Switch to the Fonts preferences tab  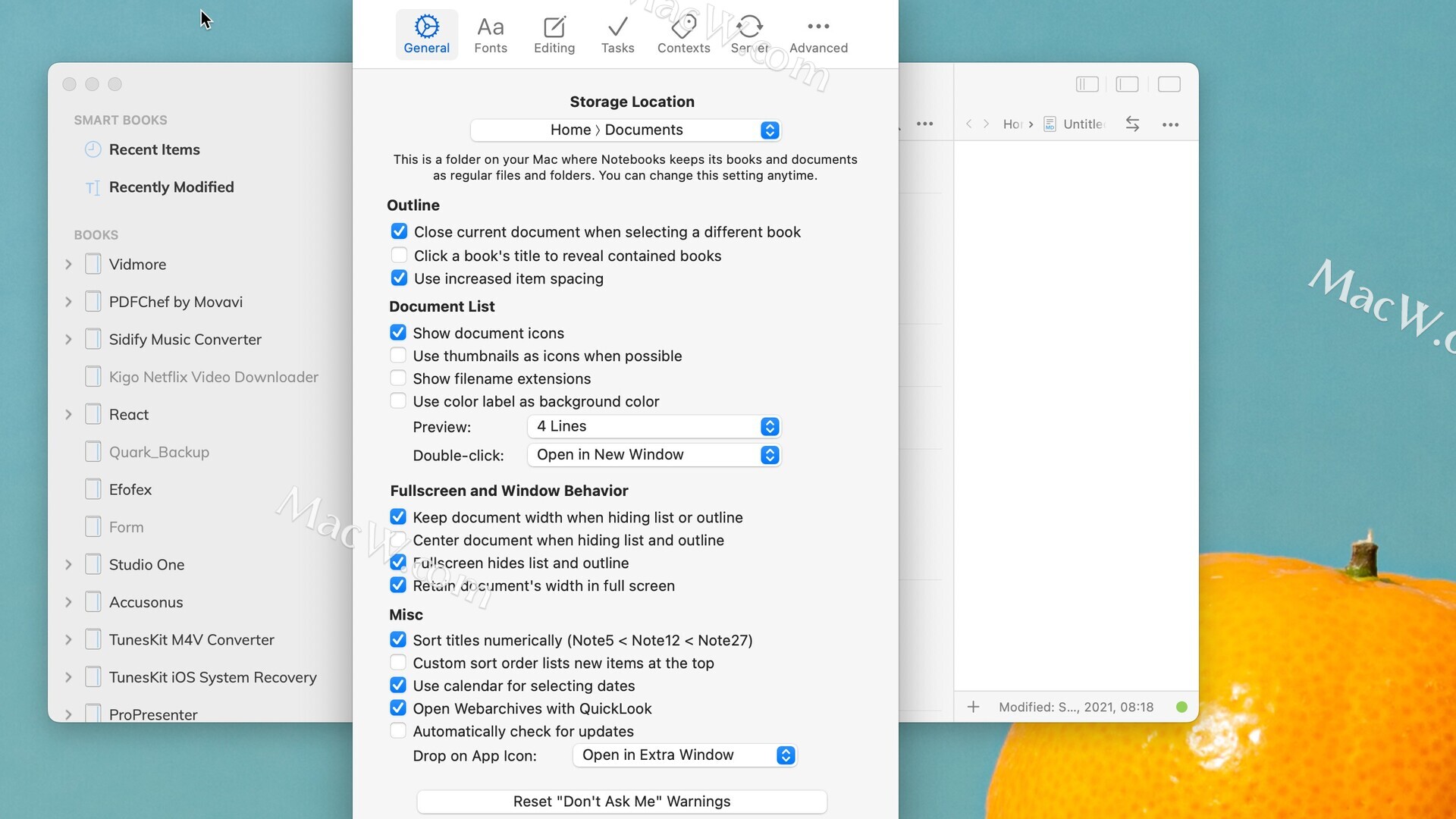pyautogui.click(x=491, y=35)
